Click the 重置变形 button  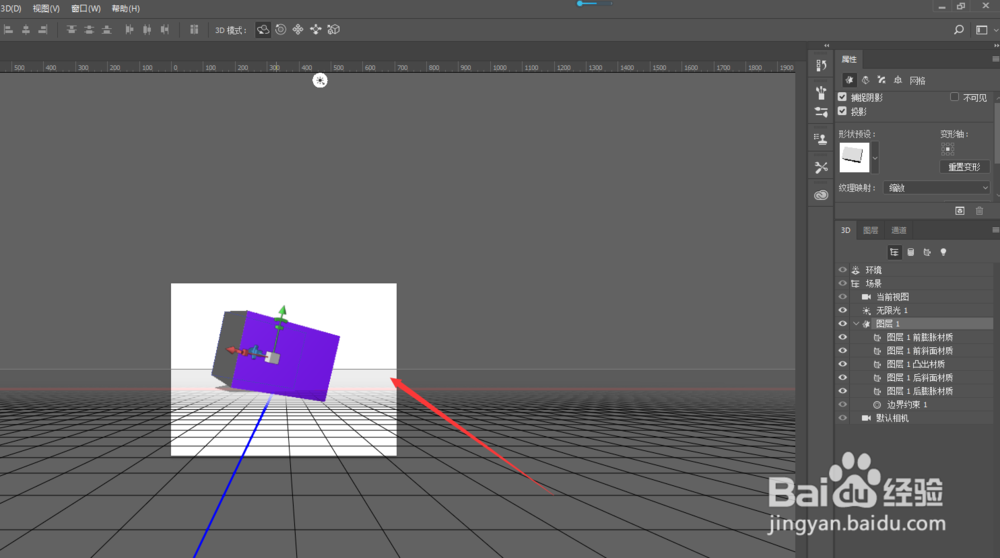pyautogui.click(x=964, y=167)
